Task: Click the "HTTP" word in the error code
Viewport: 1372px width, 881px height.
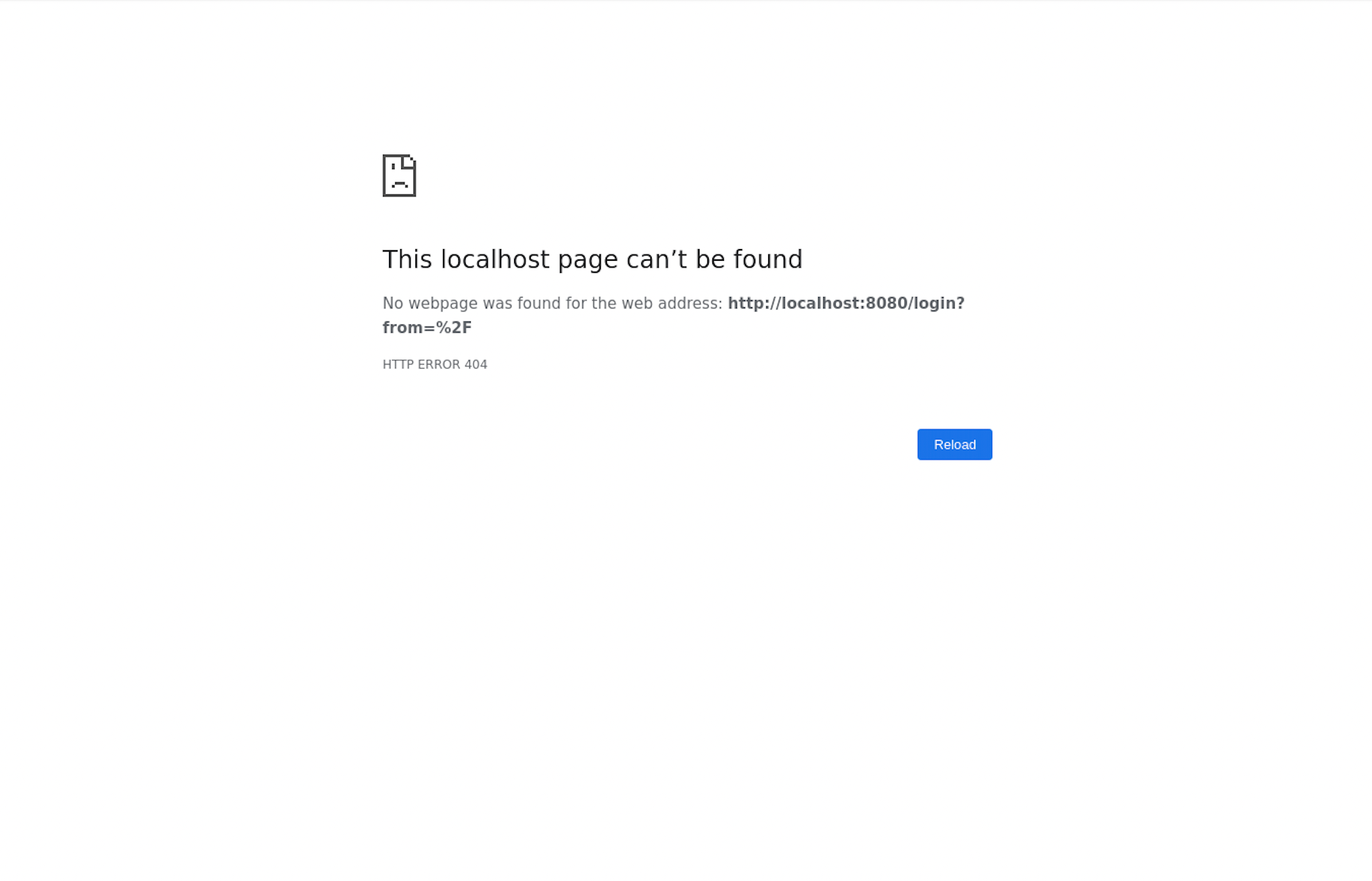Action: pyautogui.click(x=398, y=364)
